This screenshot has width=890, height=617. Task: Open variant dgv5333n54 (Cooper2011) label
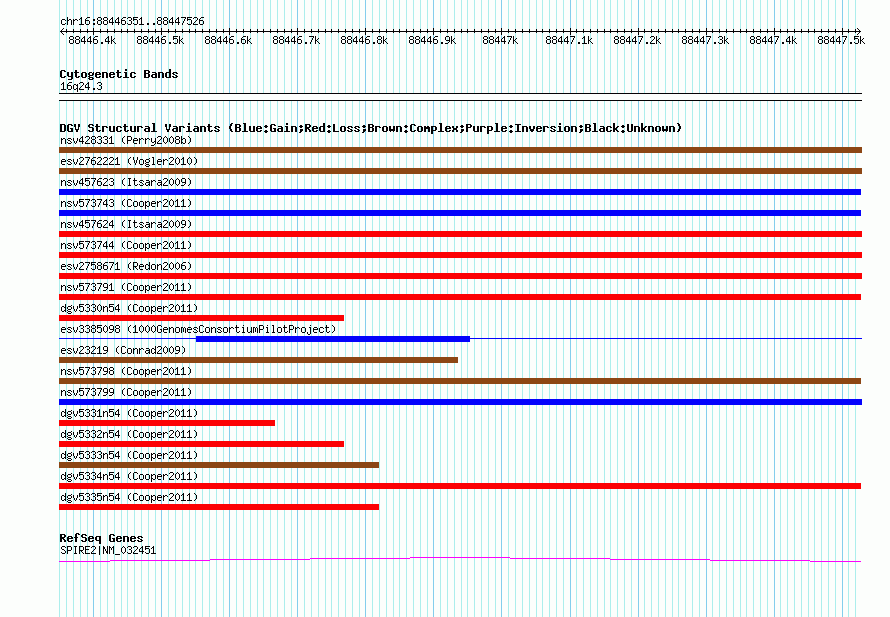click(x=129, y=455)
